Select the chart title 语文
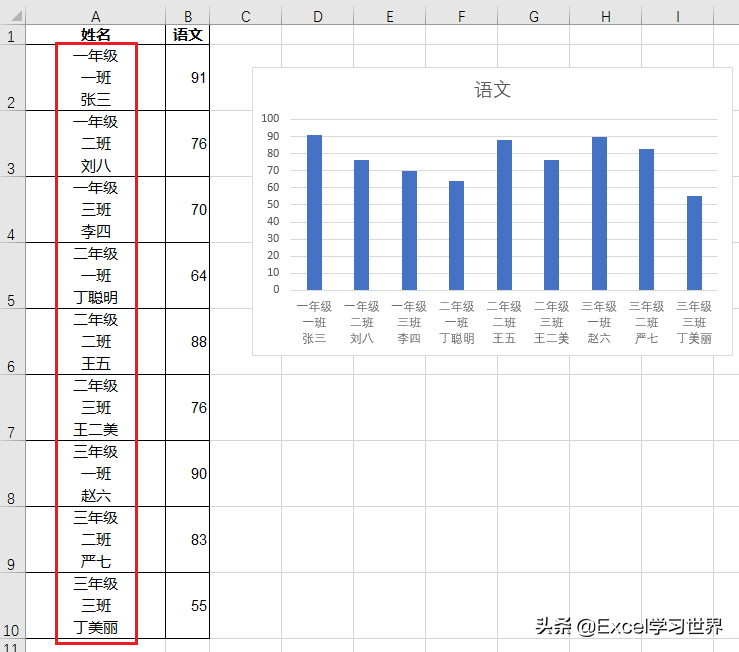This screenshot has height=652, width=739. (493, 90)
